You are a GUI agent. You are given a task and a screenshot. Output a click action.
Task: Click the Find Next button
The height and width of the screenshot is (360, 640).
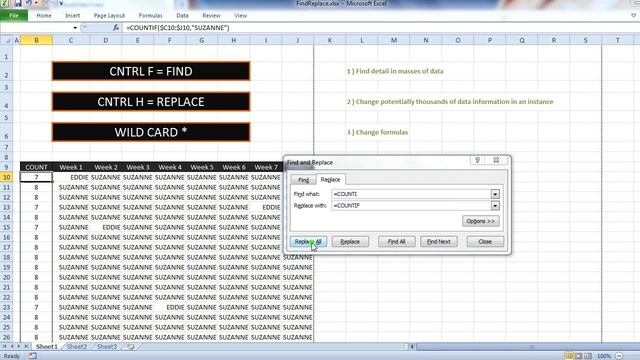tap(438, 242)
